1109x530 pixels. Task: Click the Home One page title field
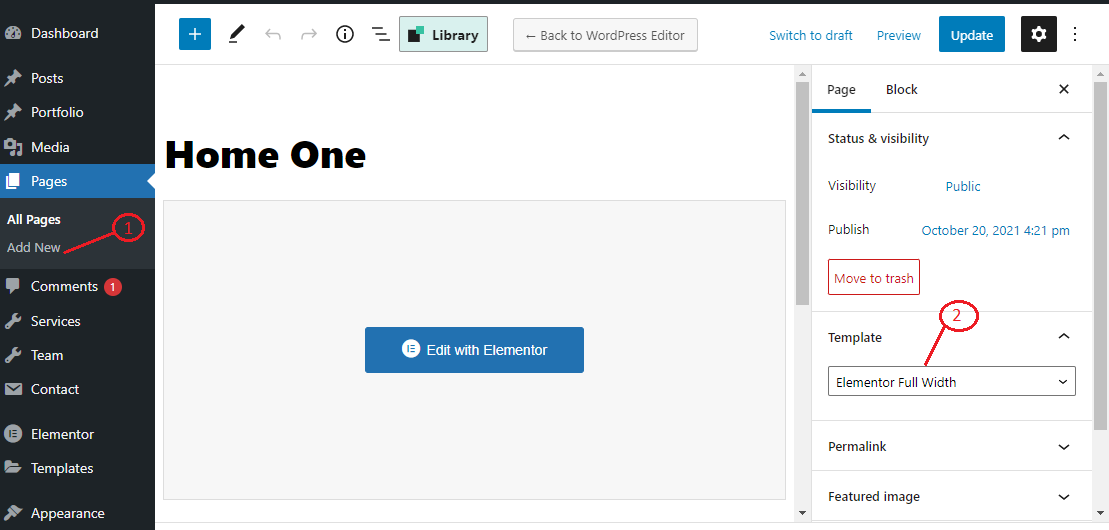266,155
